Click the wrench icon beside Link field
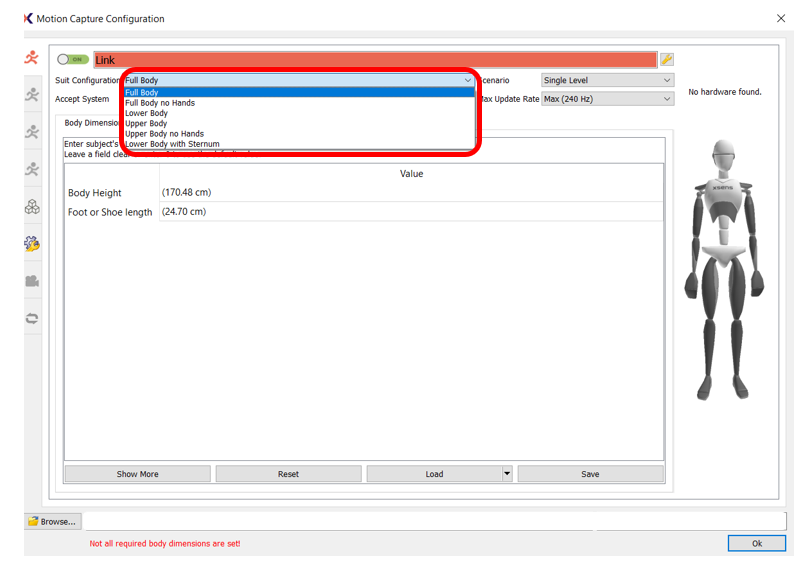This screenshot has height=567, width=800. pos(667,60)
